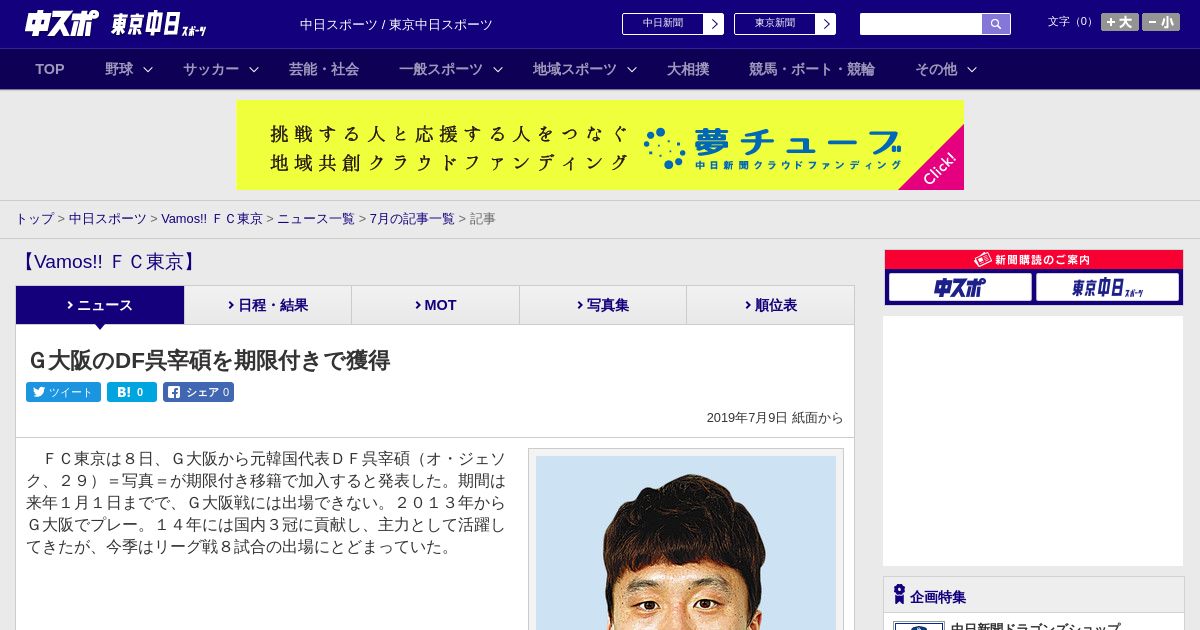The height and width of the screenshot is (630, 1200).
Task: Switch to MOT tab
Action: (x=435, y=305)
